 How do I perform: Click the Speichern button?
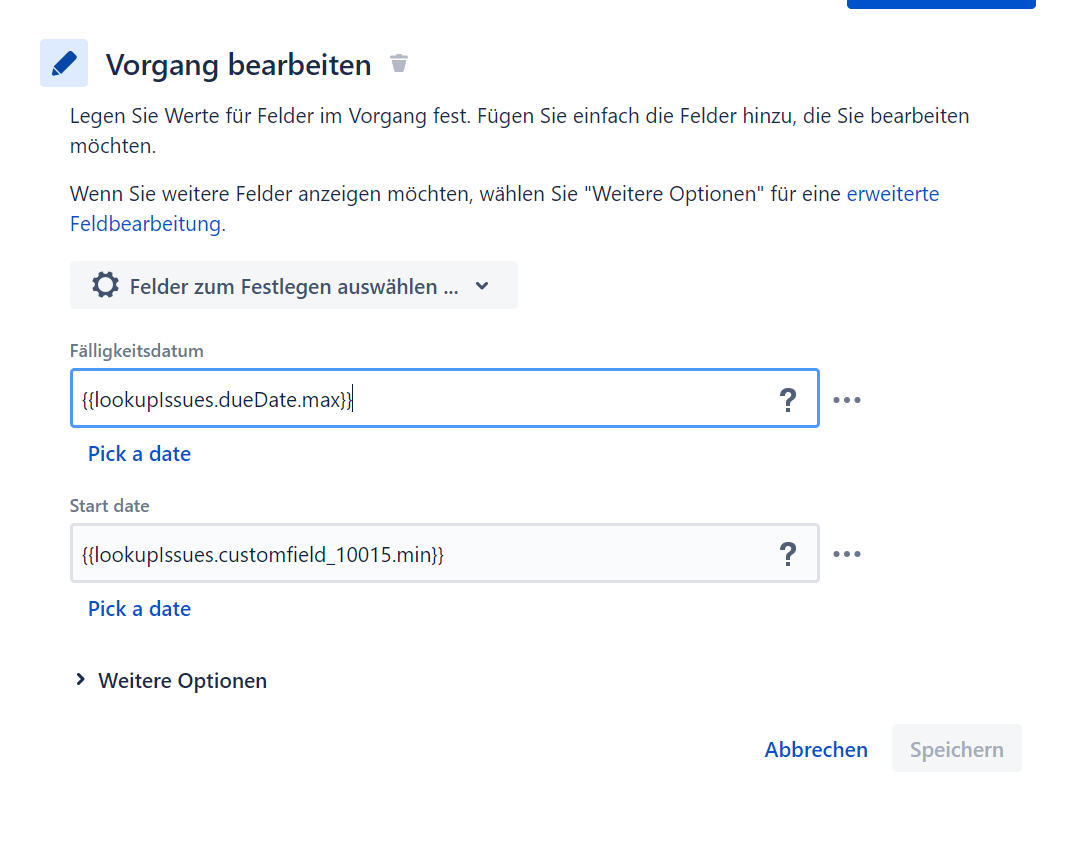(x=957, y=749)
